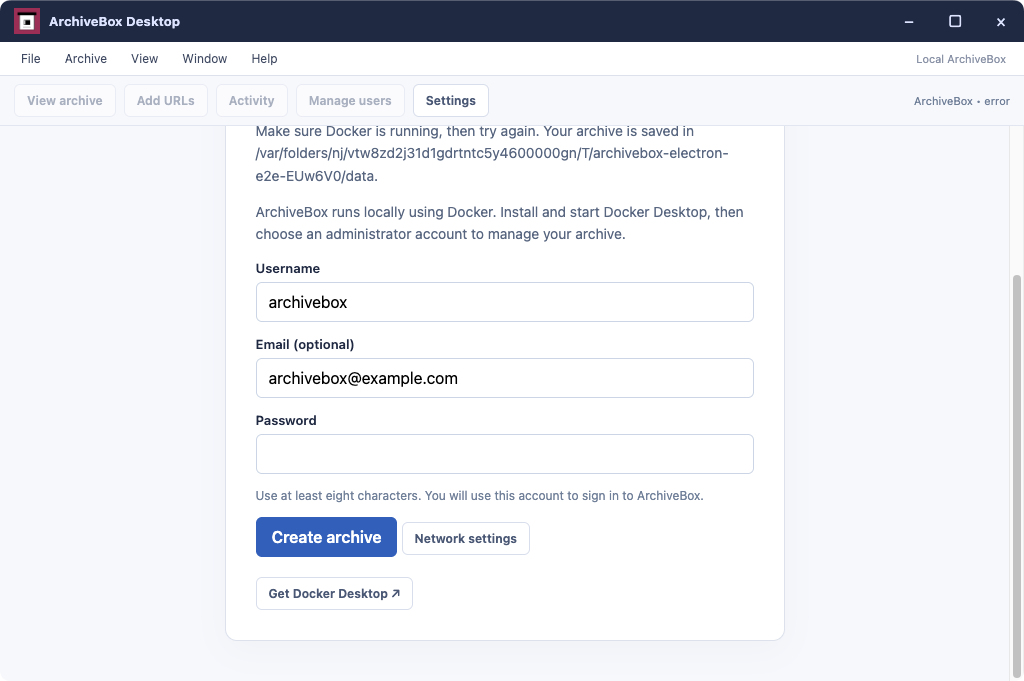Image resolution: width=1024 pixels, height=681 pixels.
Task: Switch to the Add URLs tab
Action: pos(166,101)
